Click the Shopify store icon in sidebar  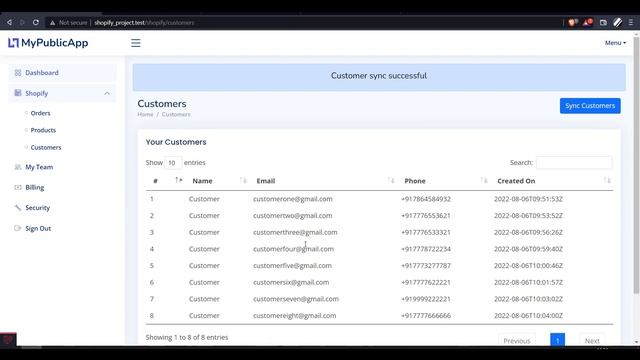(x=18, y=93)
